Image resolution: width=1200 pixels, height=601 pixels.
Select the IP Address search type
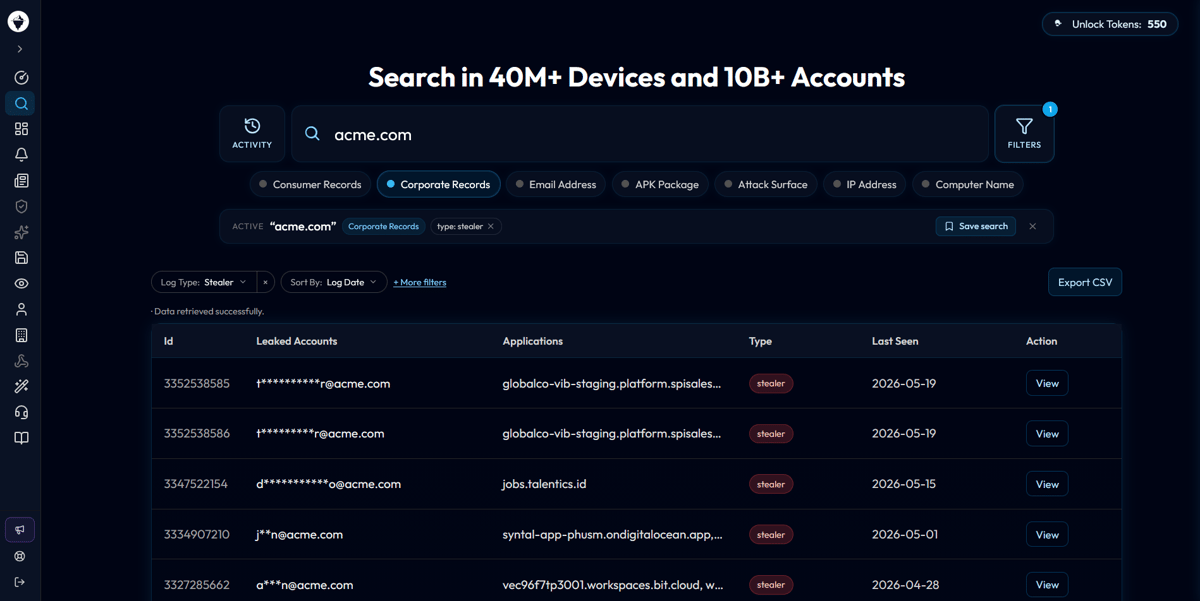864,184
